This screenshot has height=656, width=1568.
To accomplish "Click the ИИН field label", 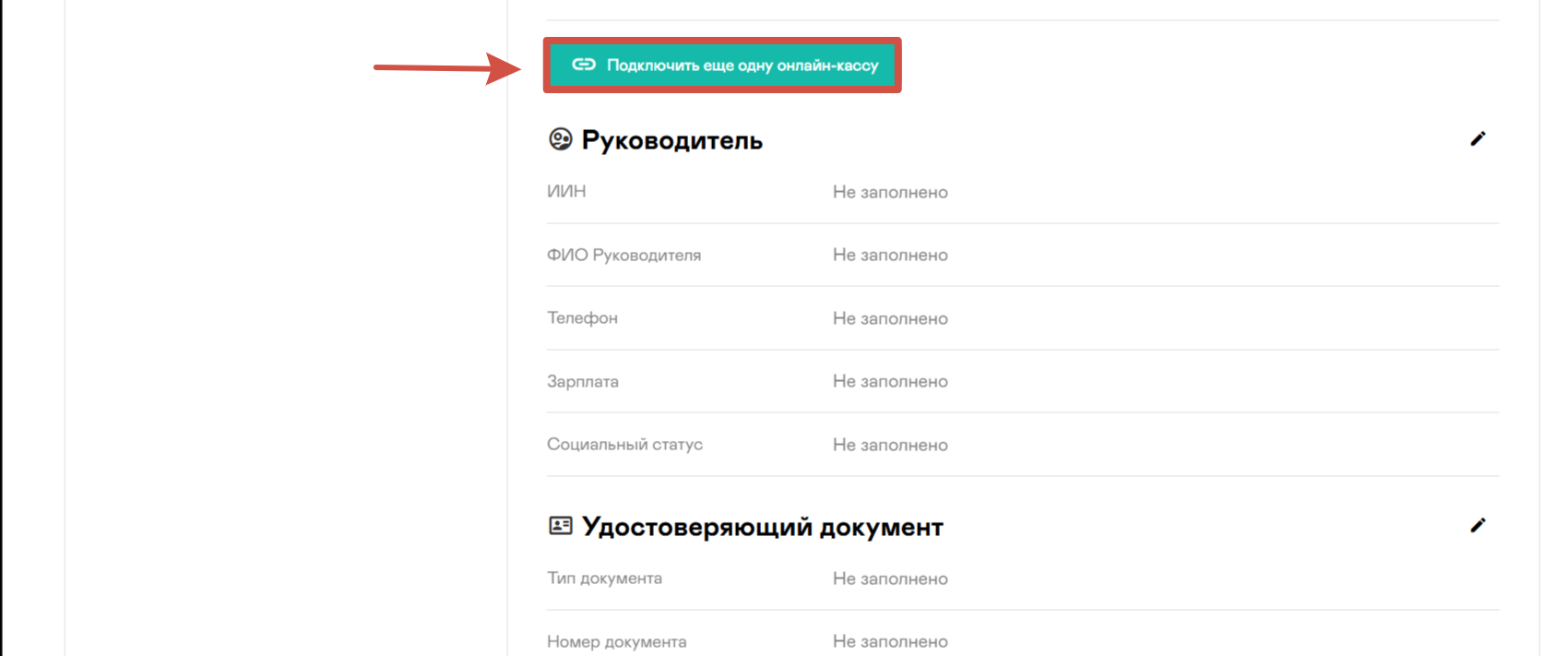I will tap(566, 191).
